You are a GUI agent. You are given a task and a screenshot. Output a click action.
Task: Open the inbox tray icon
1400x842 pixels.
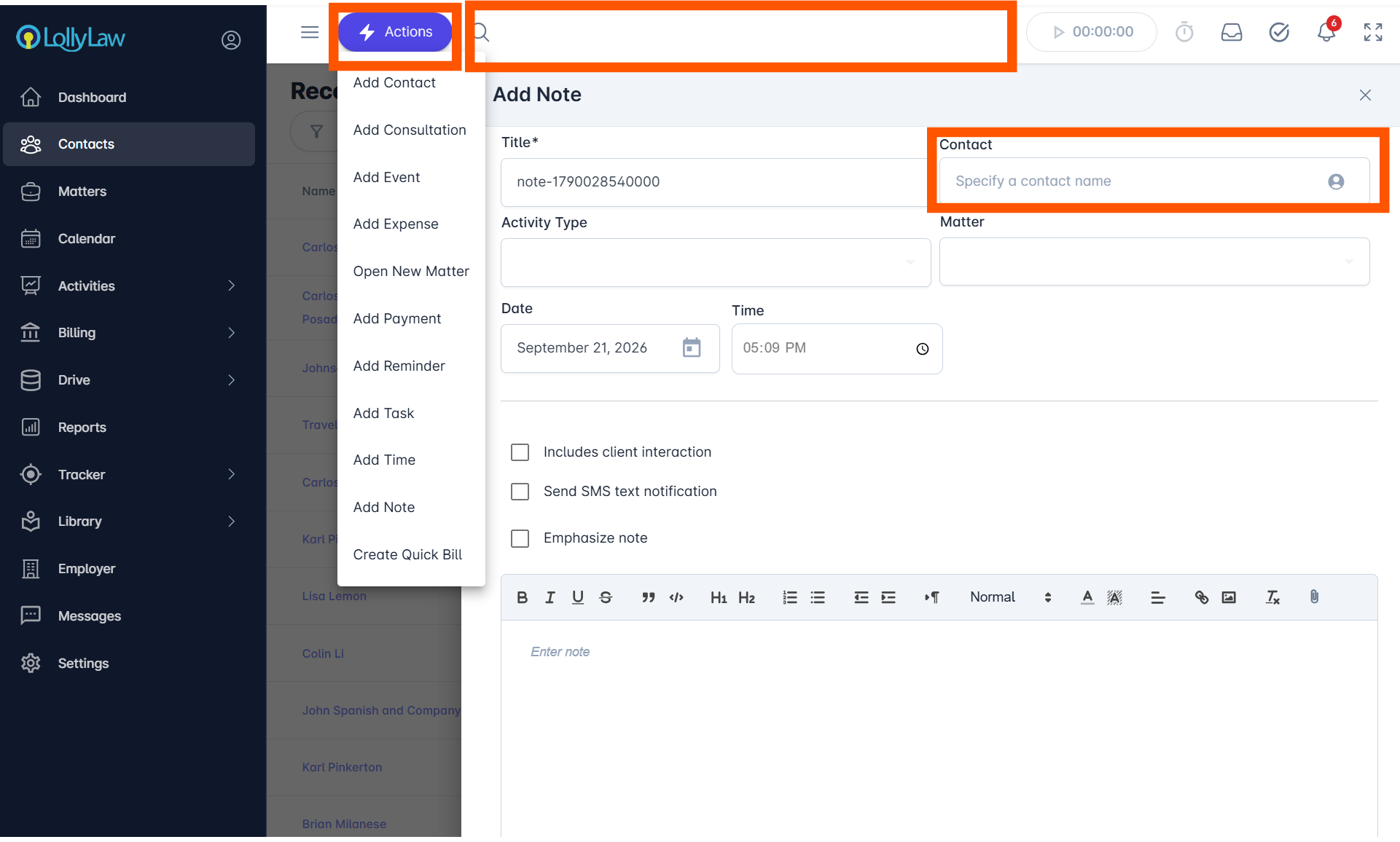click(1232, 32)
